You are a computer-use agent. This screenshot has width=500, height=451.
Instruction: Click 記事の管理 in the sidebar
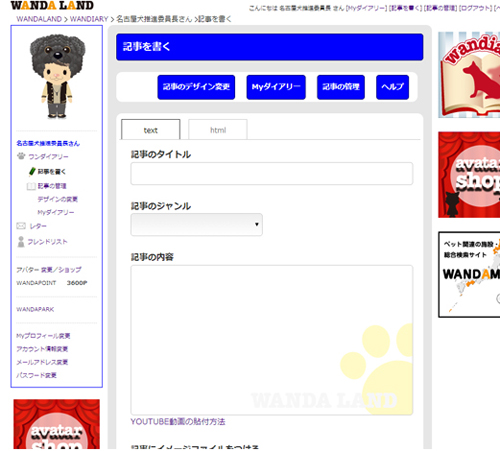[52, 186]
